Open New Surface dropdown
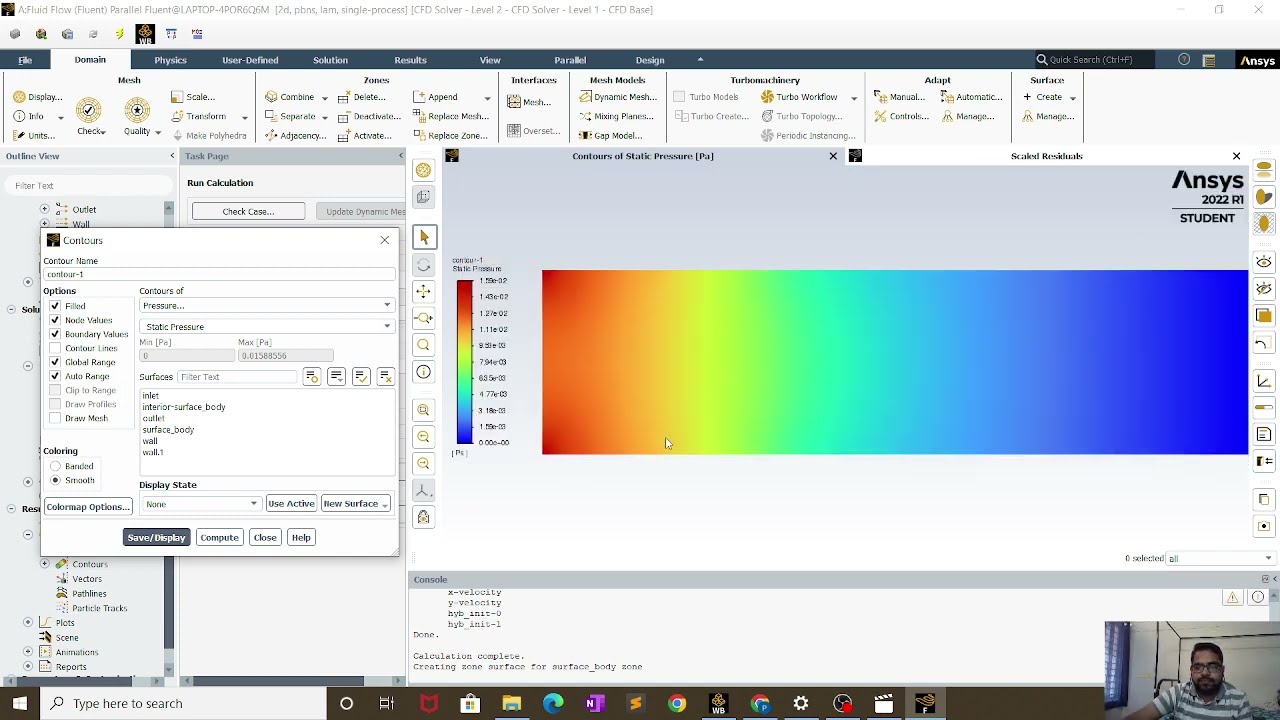The image size is (1280, 720). 356,504
